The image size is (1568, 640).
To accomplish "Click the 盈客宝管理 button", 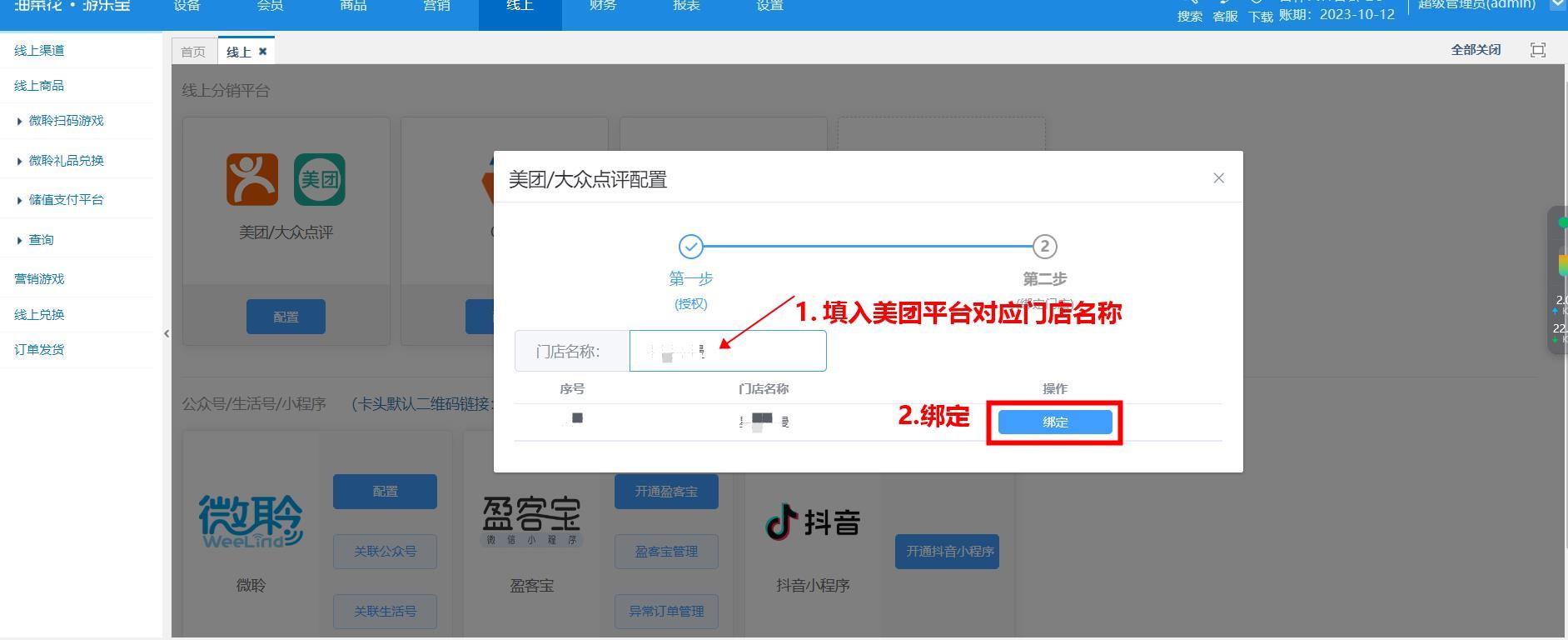I will tap(666, 552).
